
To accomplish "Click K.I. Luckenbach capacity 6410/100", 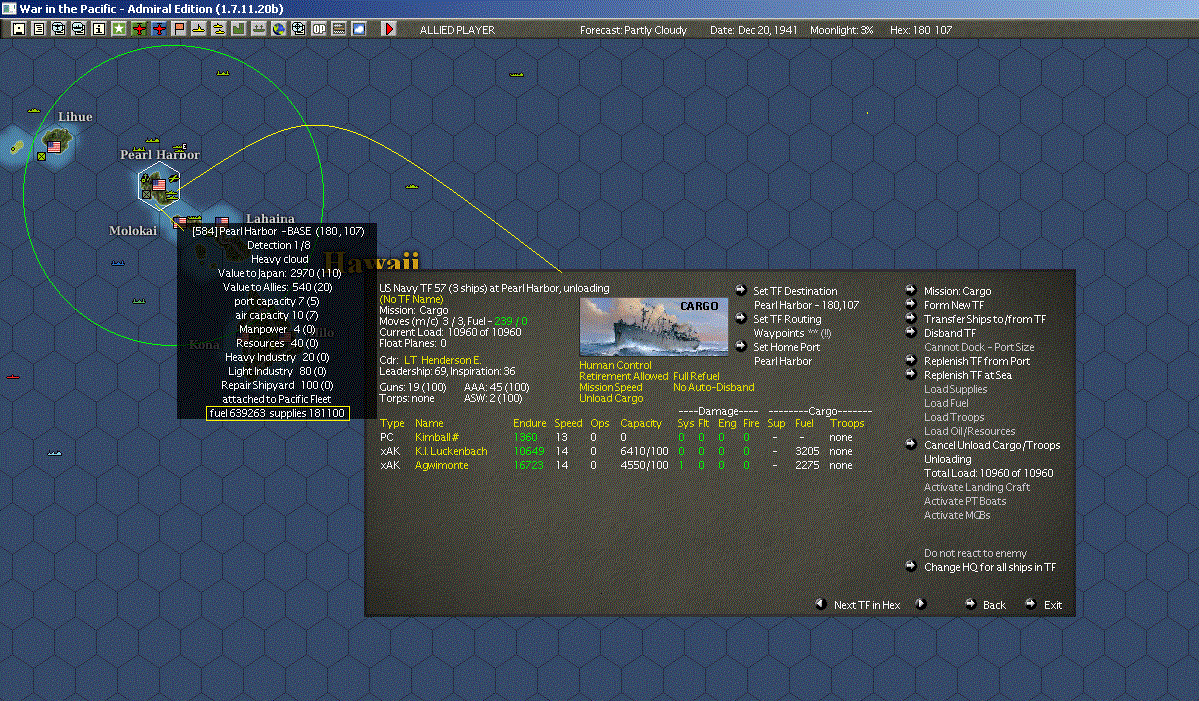I will pos(644,451).
